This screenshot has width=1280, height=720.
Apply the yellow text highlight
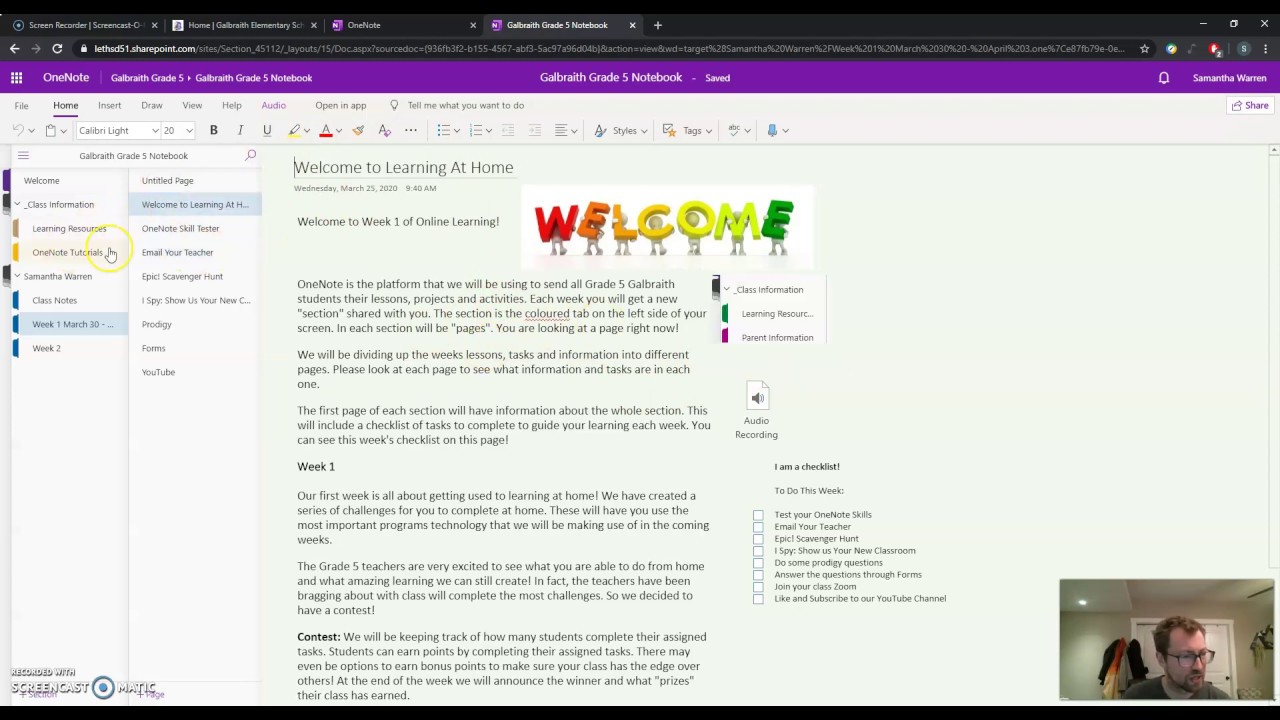coord(294,130)
